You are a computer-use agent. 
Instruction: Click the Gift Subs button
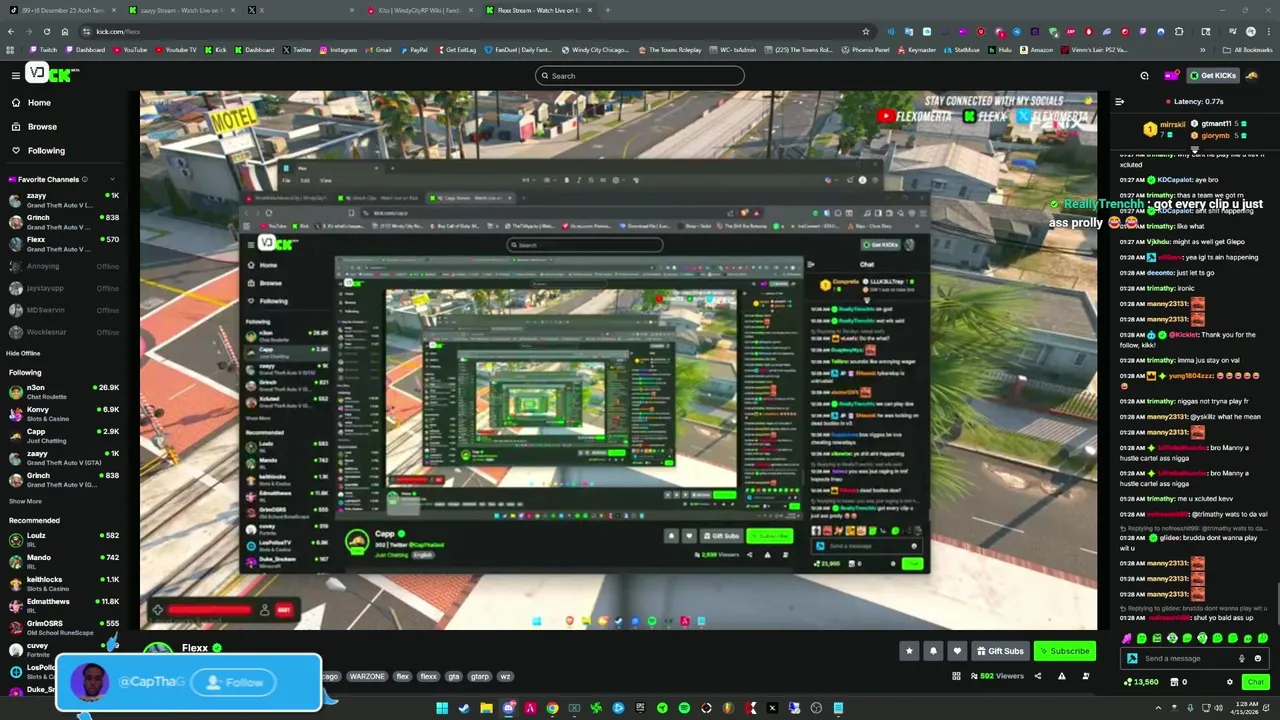1000,651
